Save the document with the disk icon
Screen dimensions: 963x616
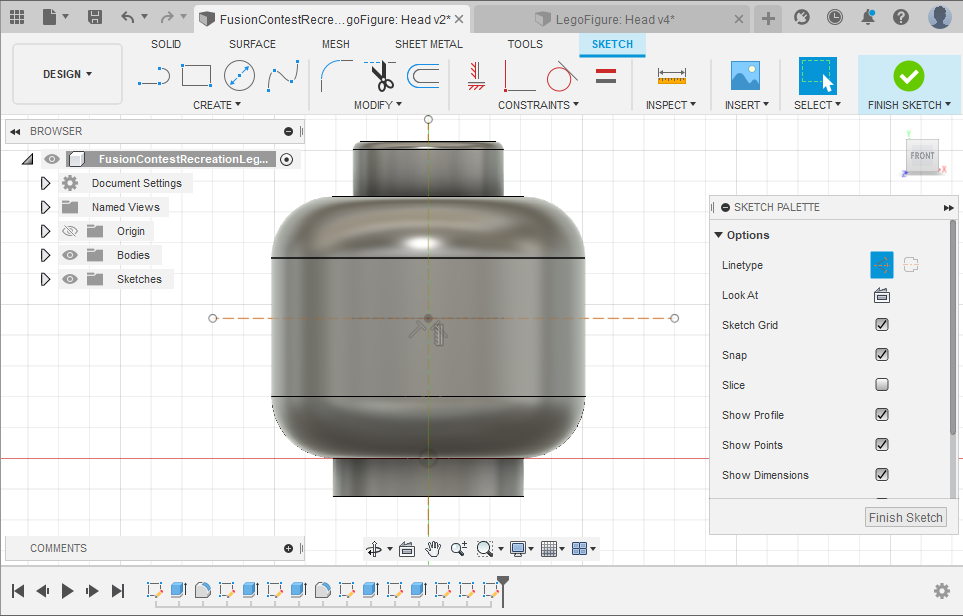coord(95,17)
